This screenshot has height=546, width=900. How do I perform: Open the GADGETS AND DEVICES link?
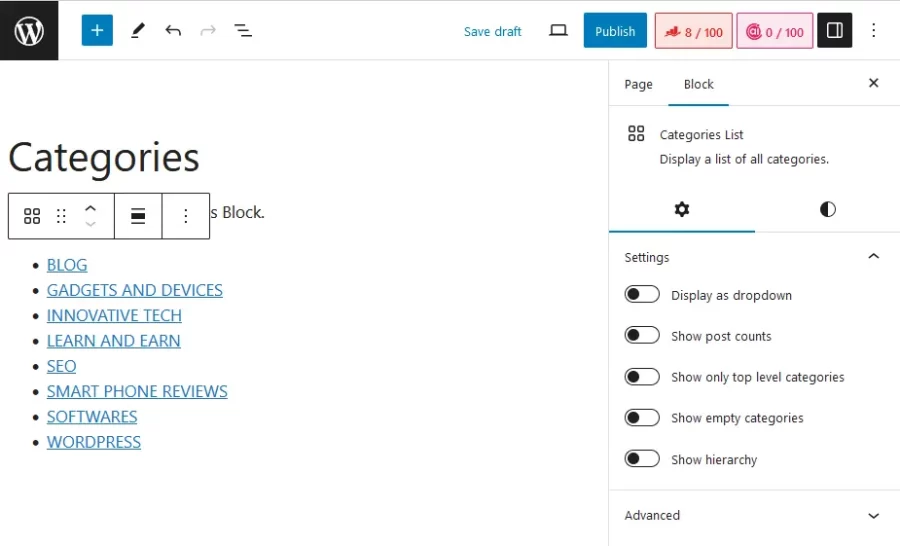tap(134, 291)
